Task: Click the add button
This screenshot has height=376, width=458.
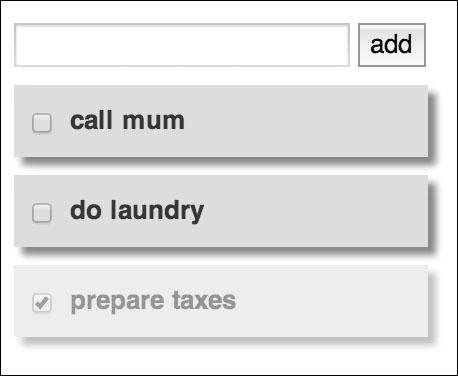Action: (392, 45)
